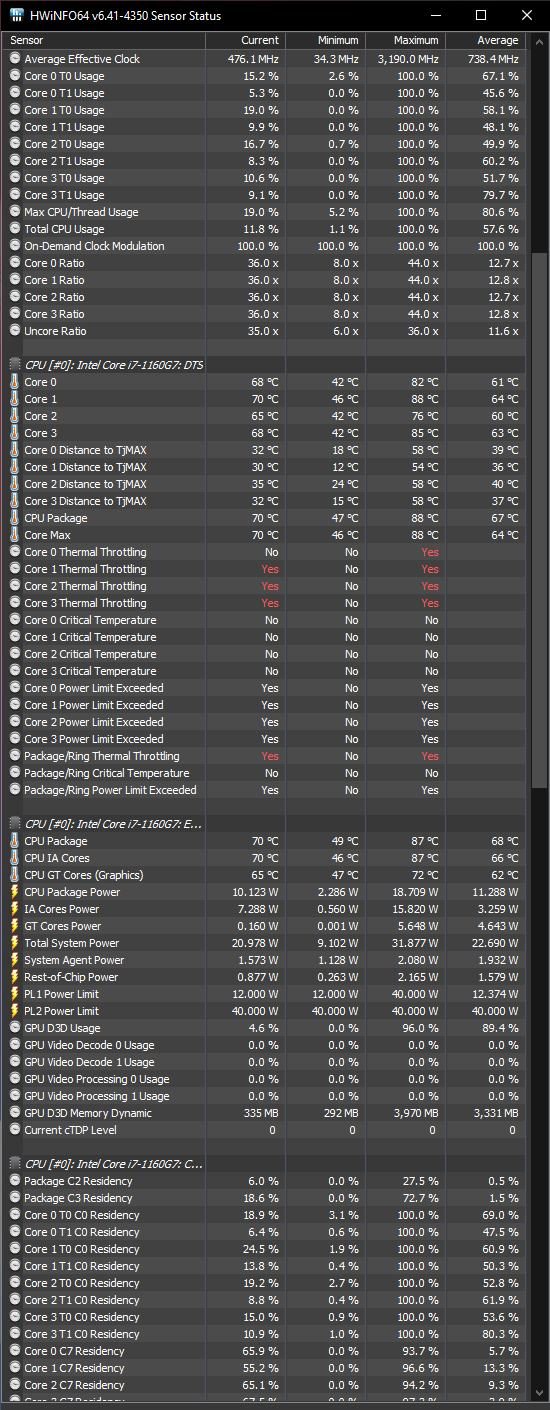Screen dimensions: 550x1410
Task: Click icon beside GPU D3D Usage
Action: coord(14,1028)
